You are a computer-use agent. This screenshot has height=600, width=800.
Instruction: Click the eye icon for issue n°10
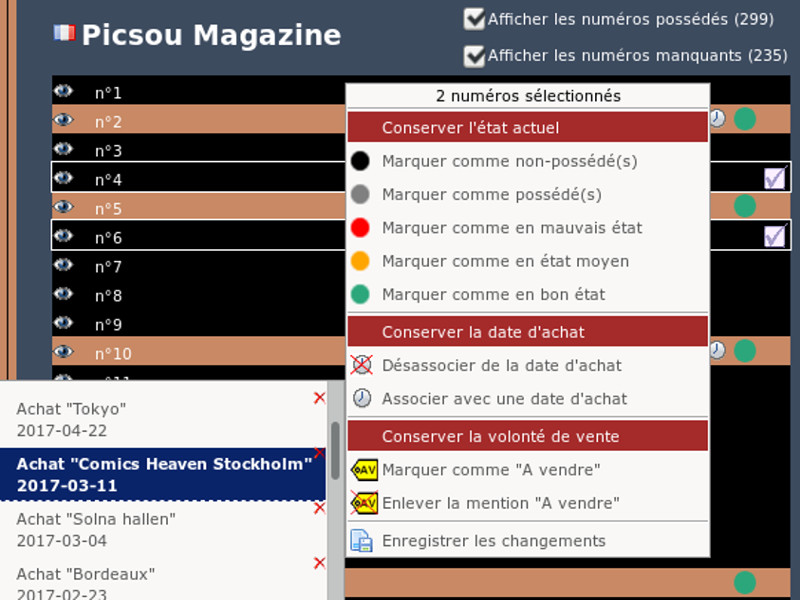tap(63, 352)
